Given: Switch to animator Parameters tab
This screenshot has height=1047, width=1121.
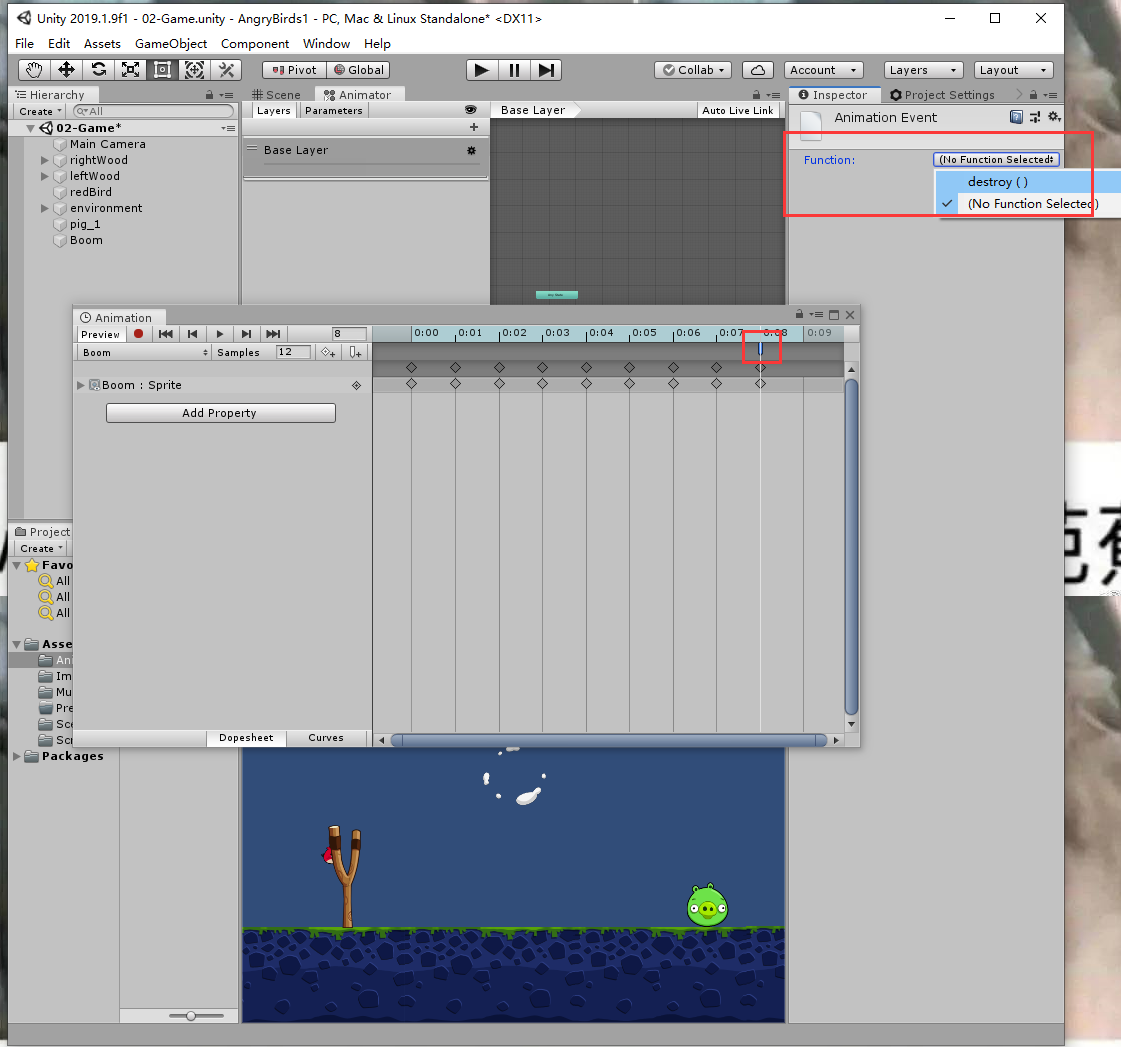Looking at the screenshot, I should [333, 110].
